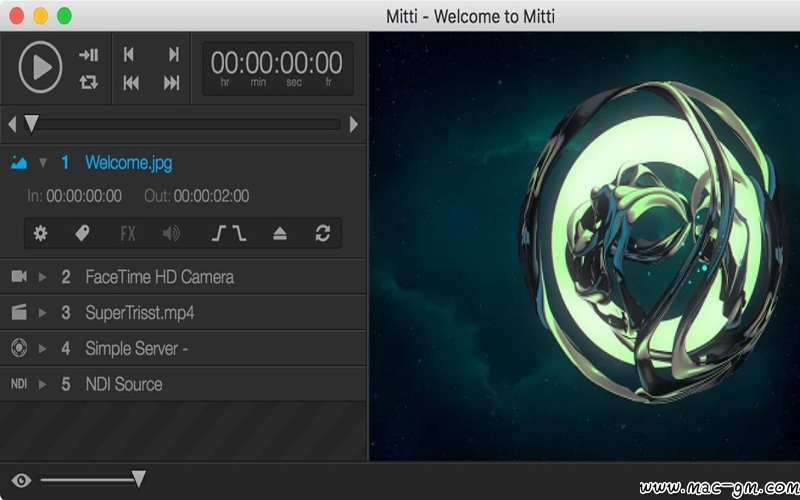The height and width of the screenshot is (500, 800).
Task: Click cue number 3
Action: [66, 313]
